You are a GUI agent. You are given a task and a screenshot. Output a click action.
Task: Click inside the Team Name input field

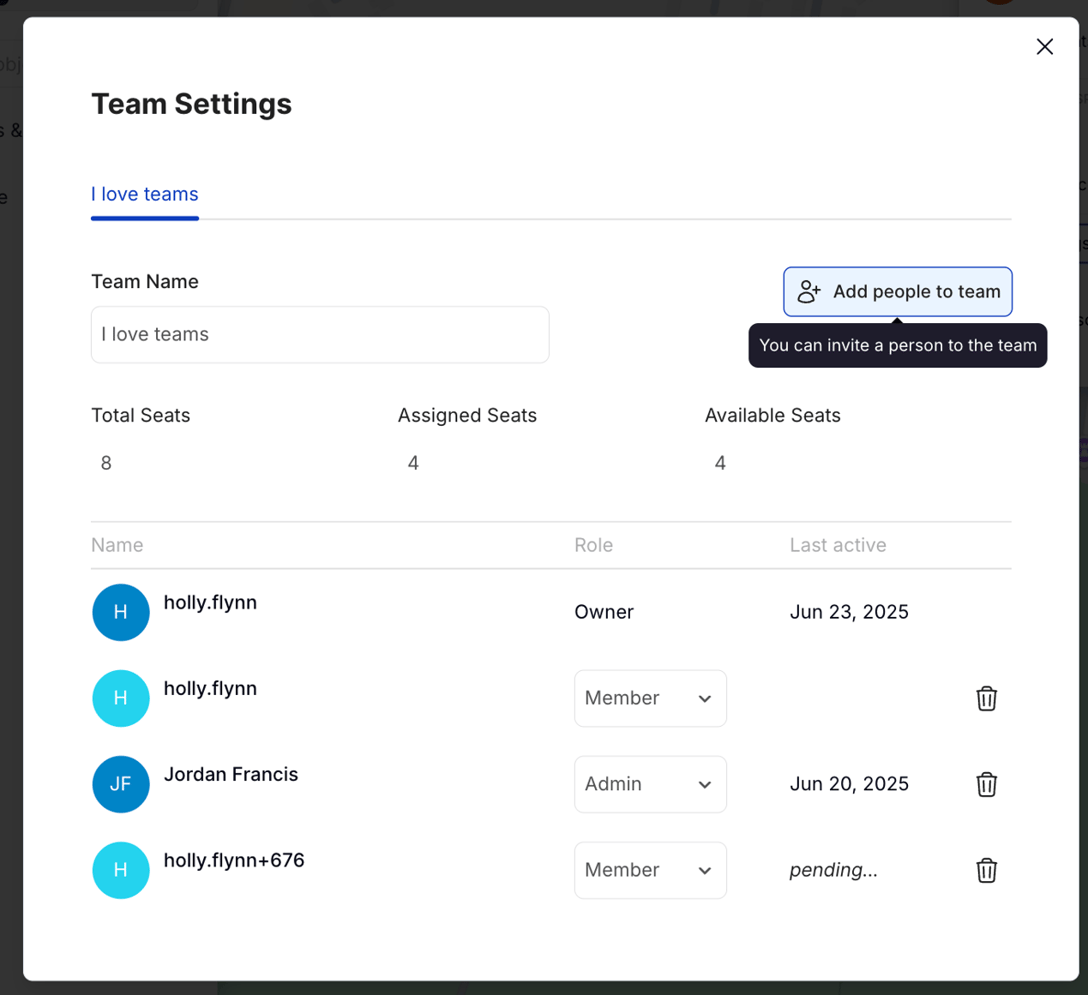pos(320,334)
